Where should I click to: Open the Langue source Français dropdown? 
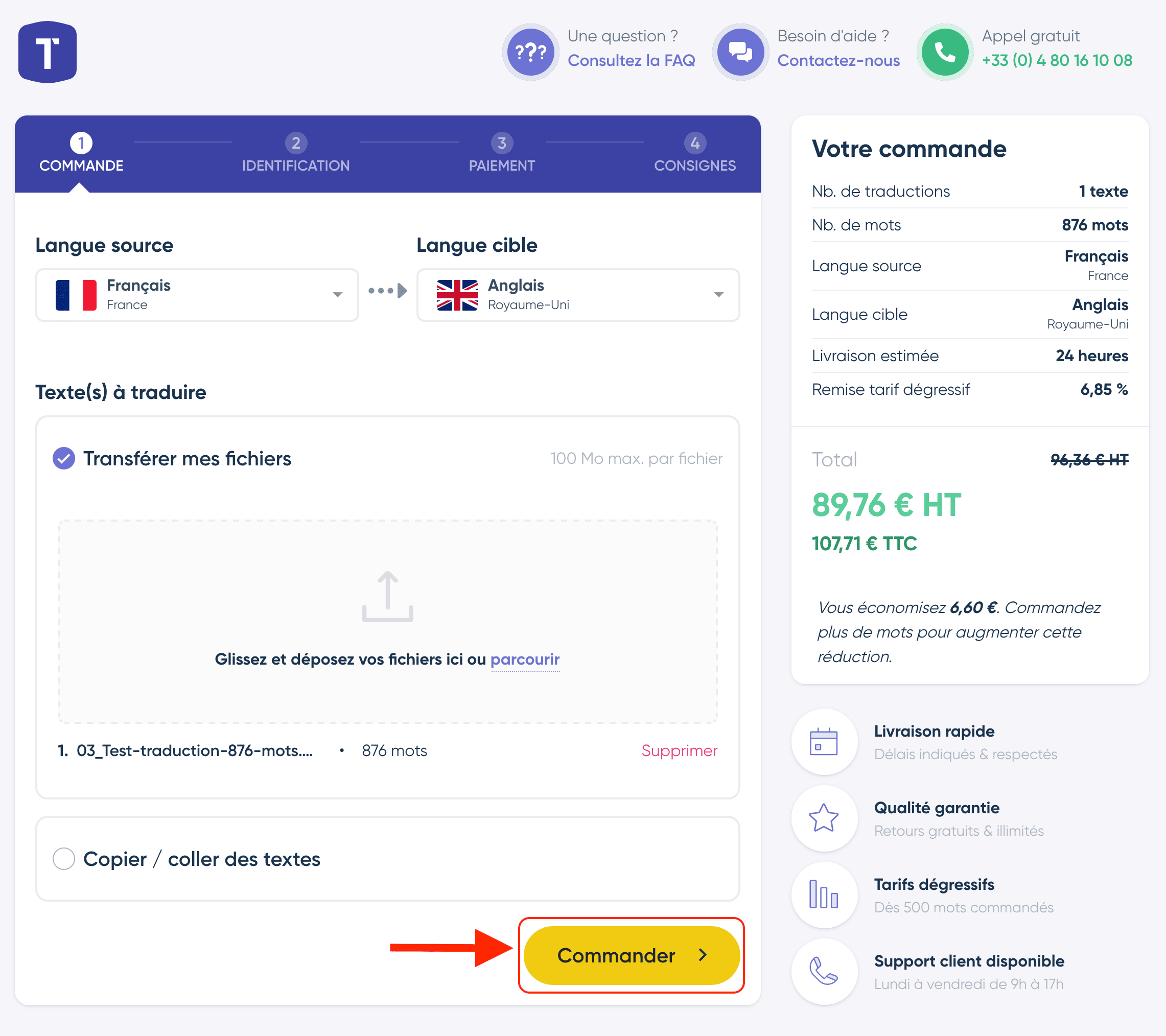[x=197, y=295]
